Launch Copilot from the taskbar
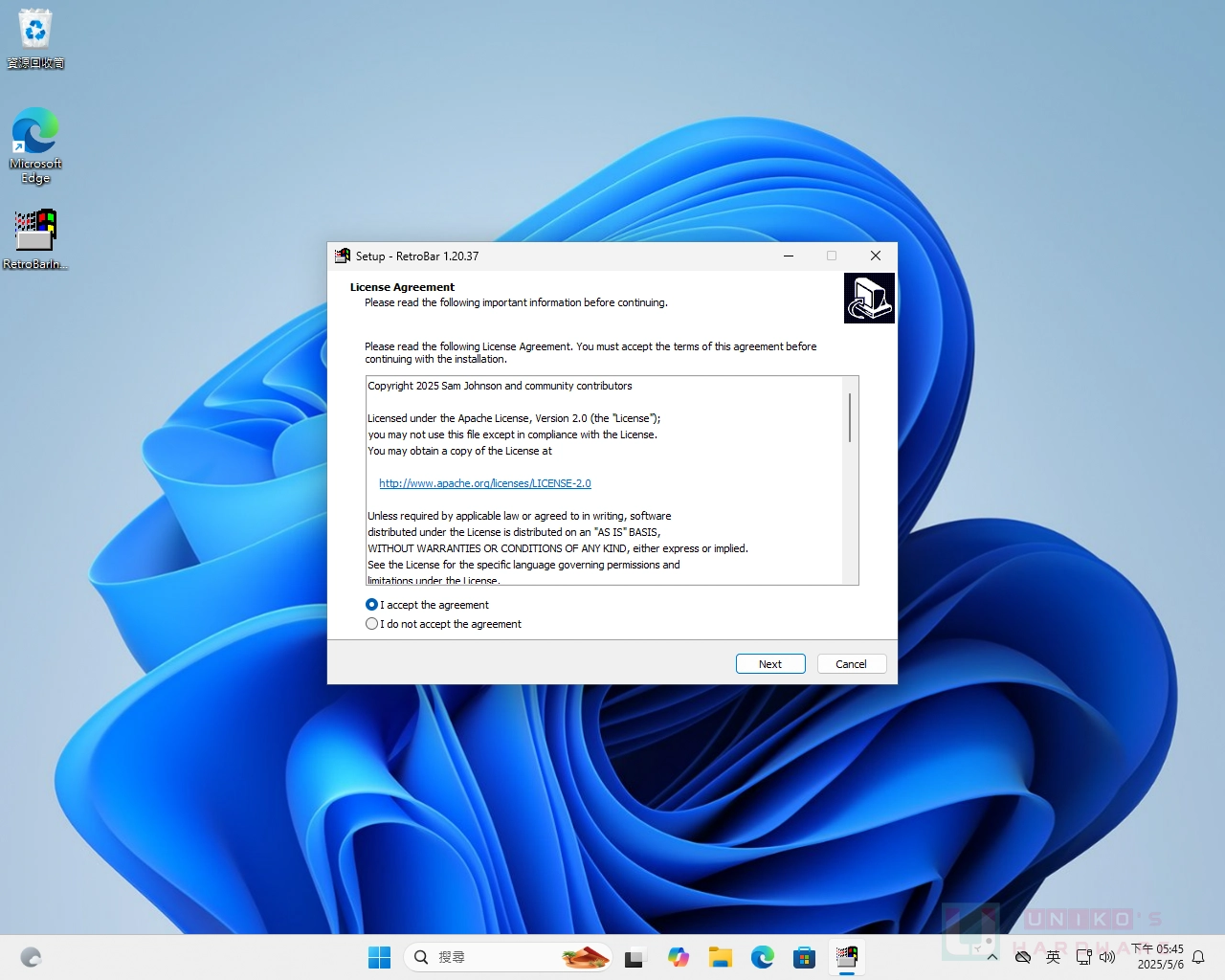 679,957
